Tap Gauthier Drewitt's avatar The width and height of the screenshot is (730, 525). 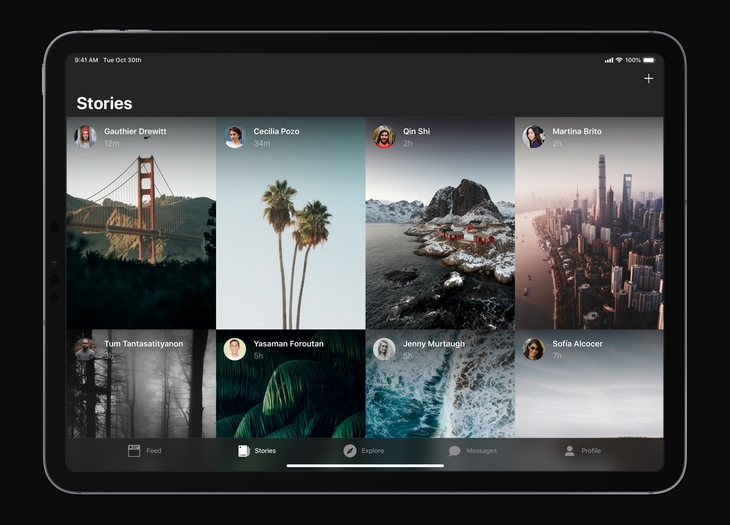pyautogui.click(x=85, y=137)
